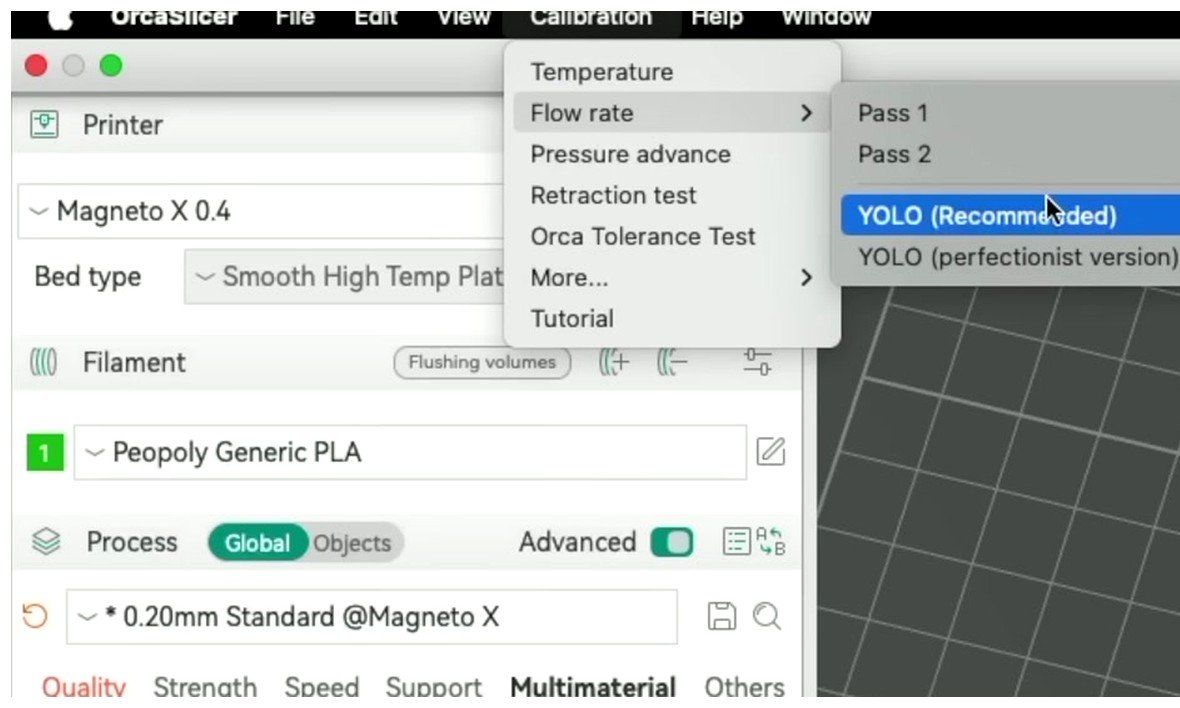Open the Apple menu
Viewport: 1180px width, 708px height.
pos(61,20)
